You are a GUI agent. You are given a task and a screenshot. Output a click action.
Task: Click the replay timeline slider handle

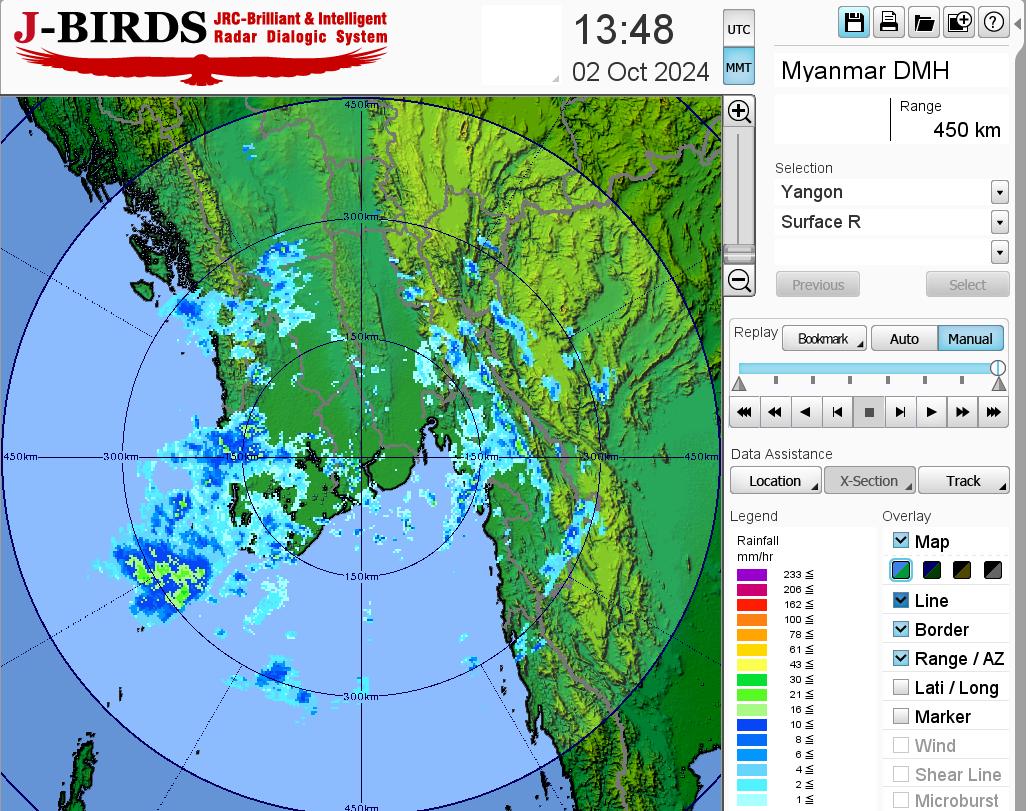coord(997,368)
